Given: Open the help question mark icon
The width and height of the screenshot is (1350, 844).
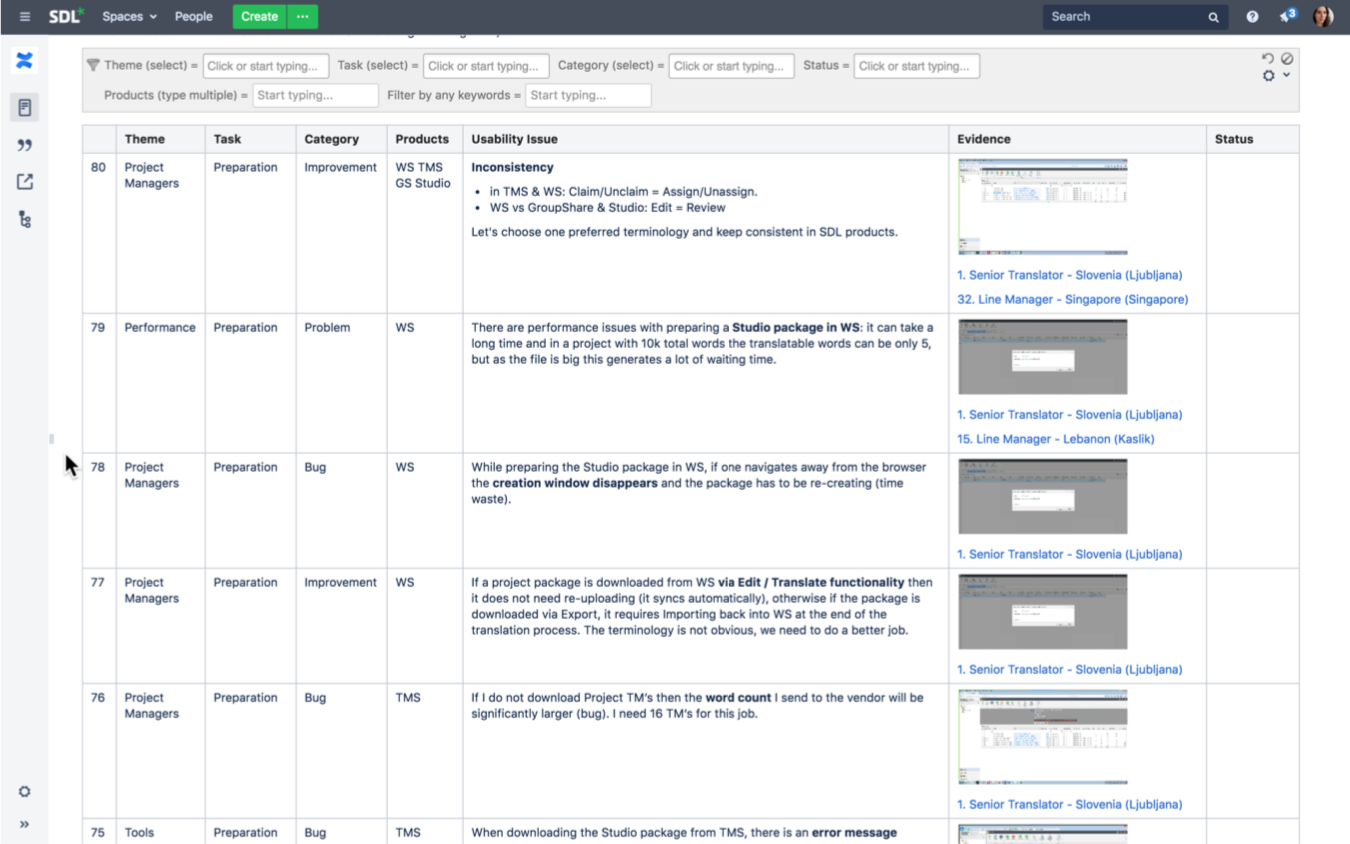Looking at the screenshot, I should (x=1252, y=17).
